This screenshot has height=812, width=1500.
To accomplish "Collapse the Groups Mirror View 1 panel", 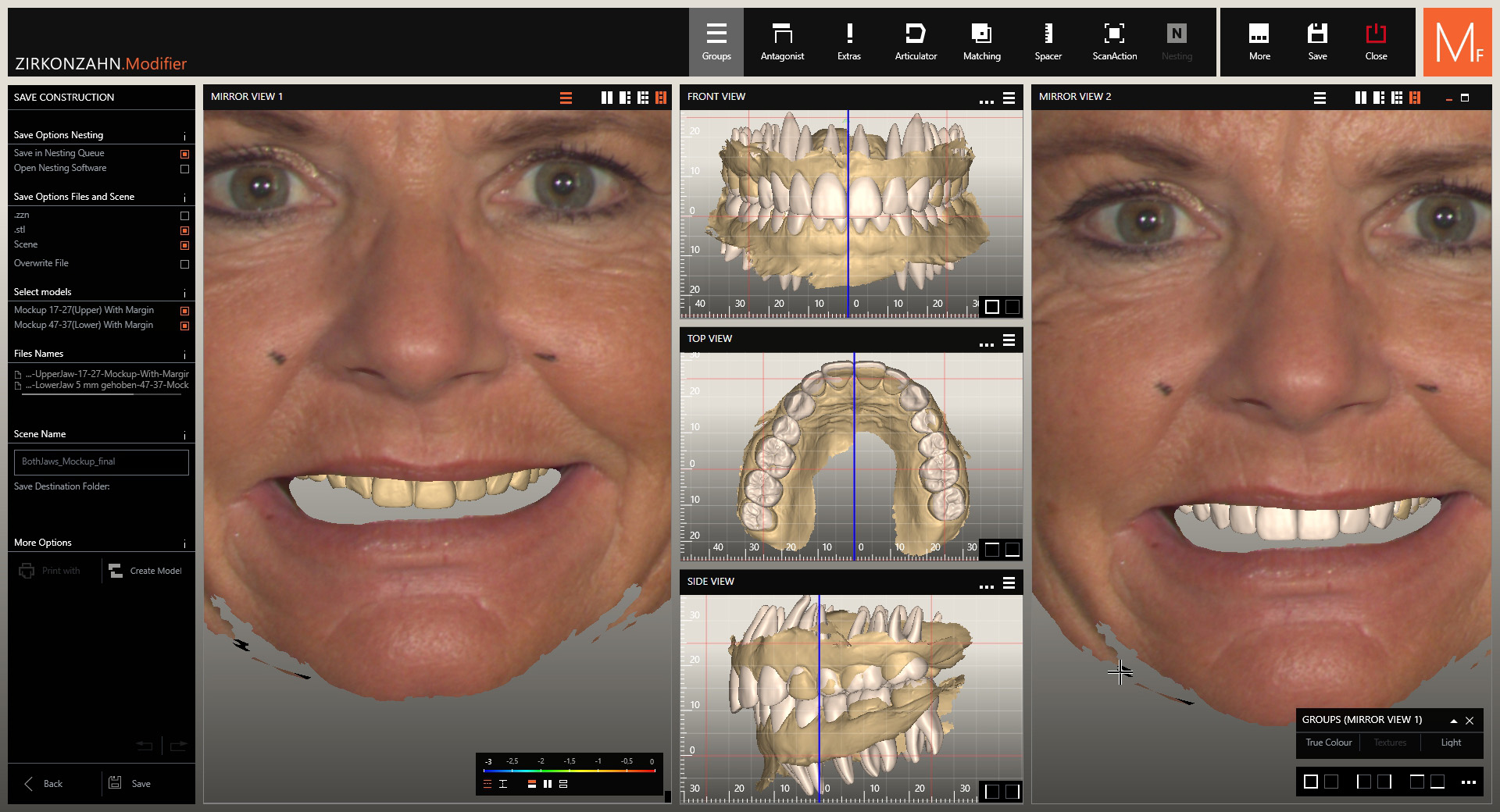I will [x=1453, y=721].
